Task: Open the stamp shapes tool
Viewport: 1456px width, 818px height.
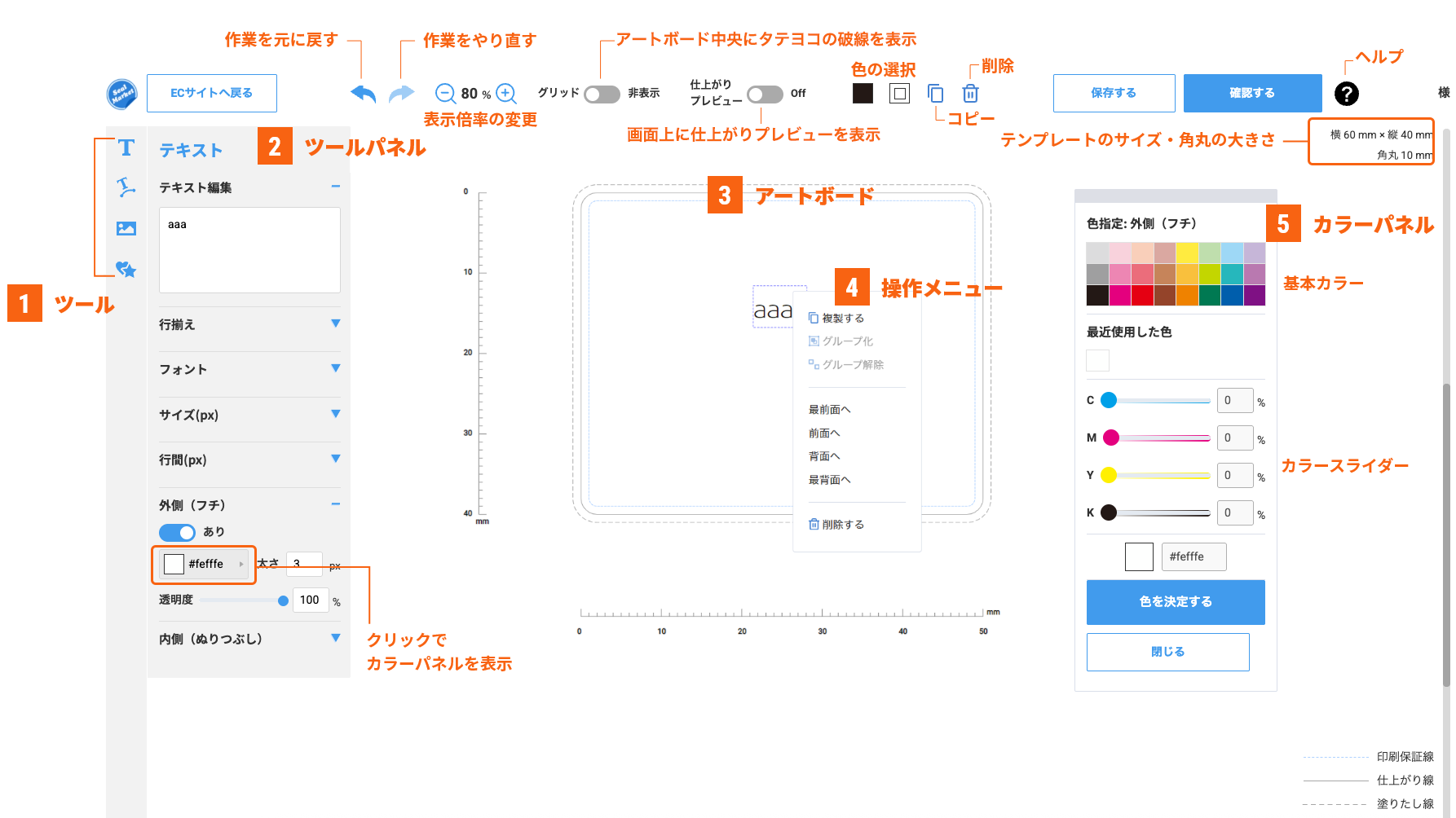Action: pos(126,269)
